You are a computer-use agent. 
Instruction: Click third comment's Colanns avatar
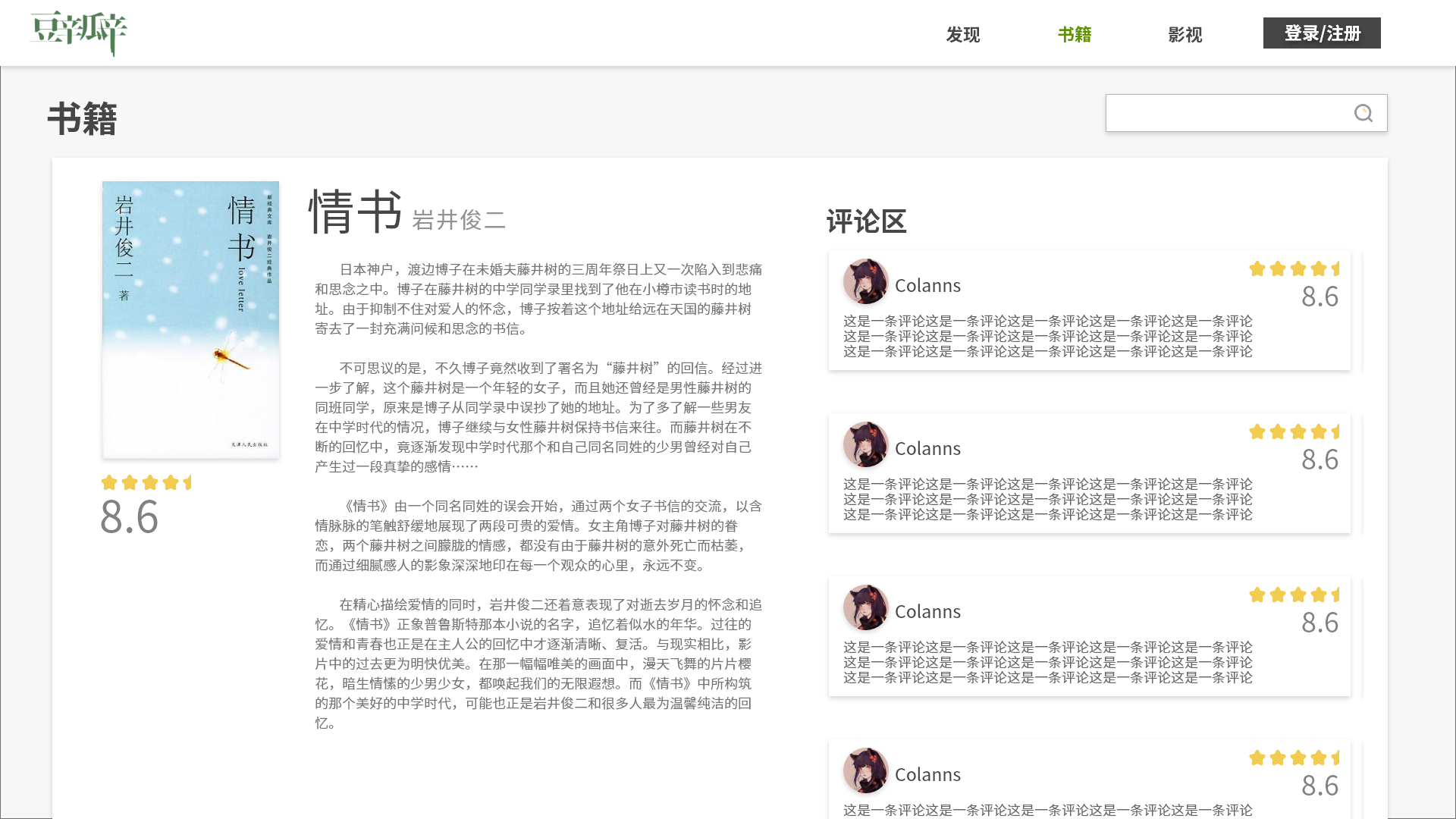point(865,607)
